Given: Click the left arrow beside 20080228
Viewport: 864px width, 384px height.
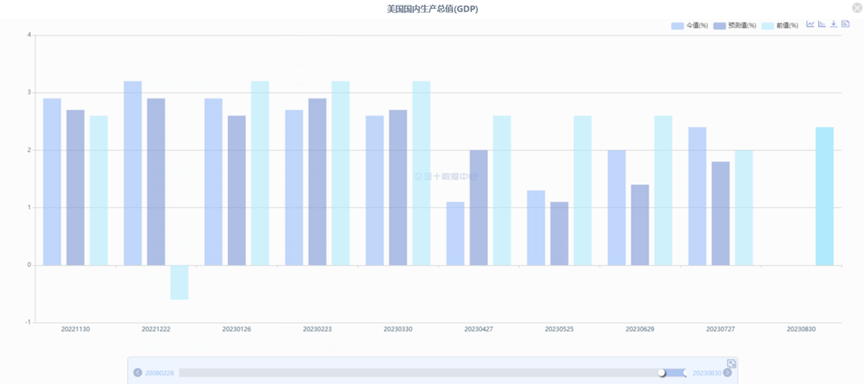Looking at the screenshot, I should (x=138, y=373).
